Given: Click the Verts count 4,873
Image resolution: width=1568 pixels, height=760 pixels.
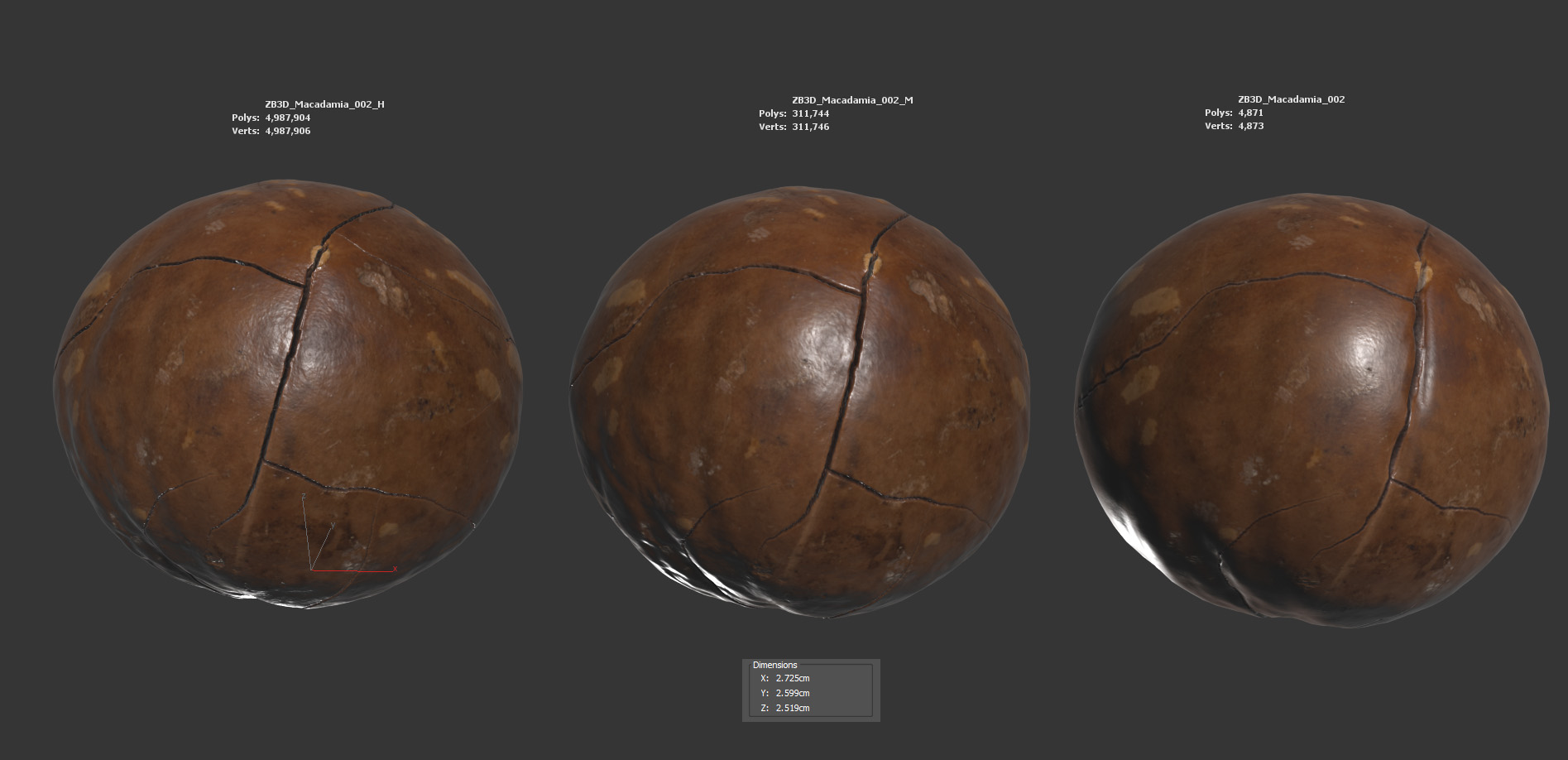Looking at the screenshot, I should coord(1250,126).
